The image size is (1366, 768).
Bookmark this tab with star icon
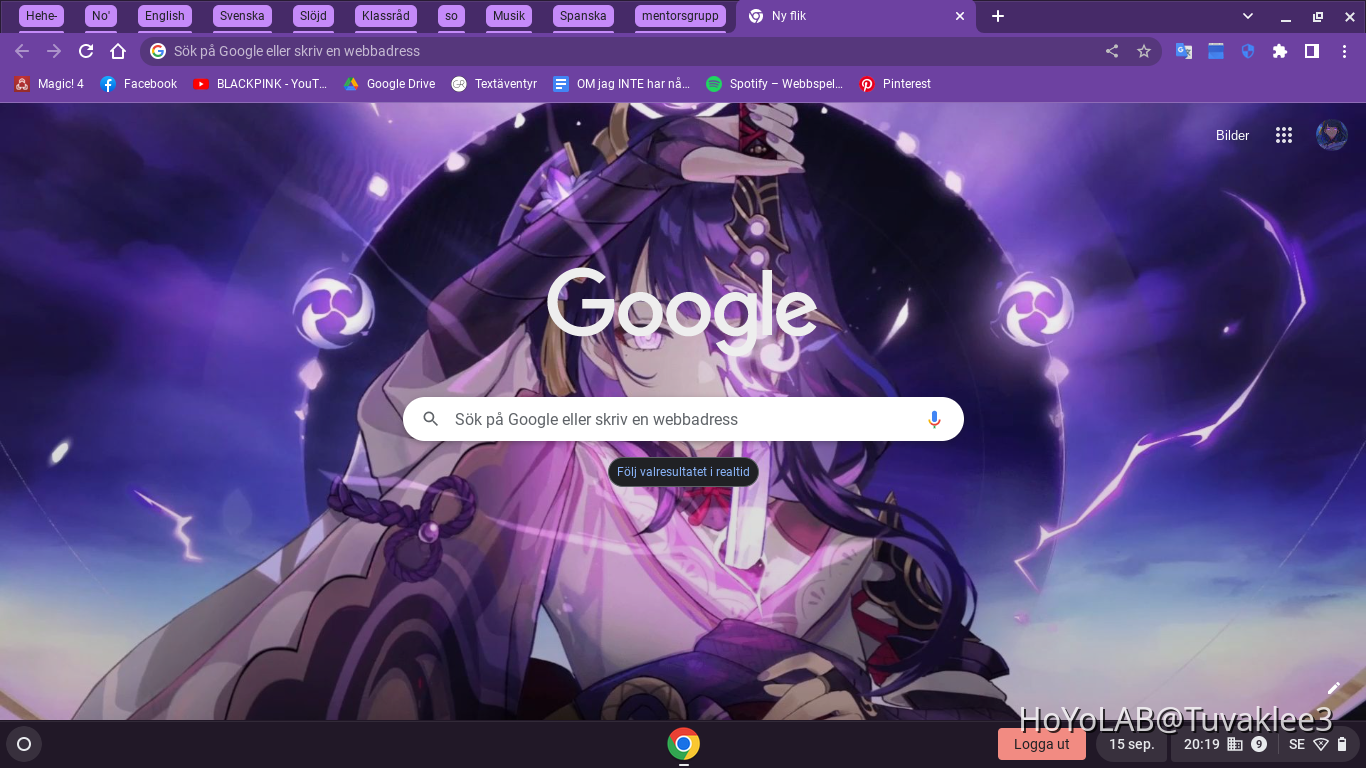click(1144, 51)
